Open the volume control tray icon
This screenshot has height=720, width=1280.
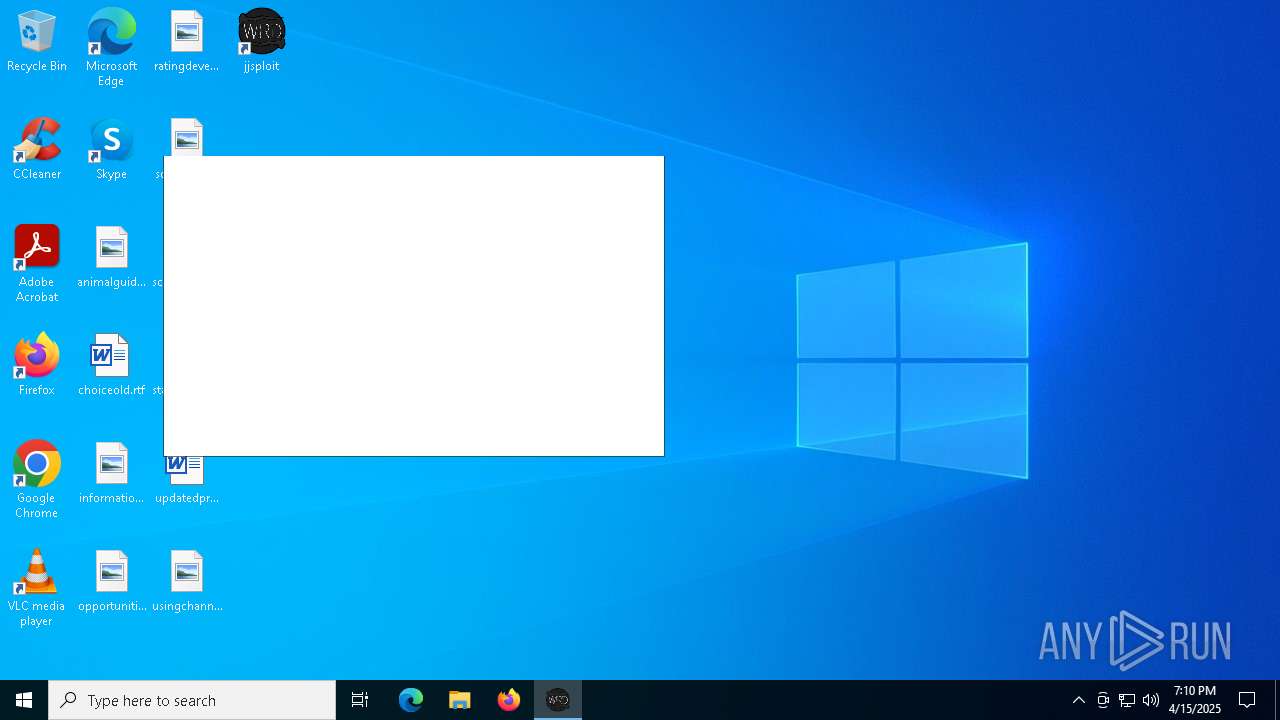[1151, 700]
